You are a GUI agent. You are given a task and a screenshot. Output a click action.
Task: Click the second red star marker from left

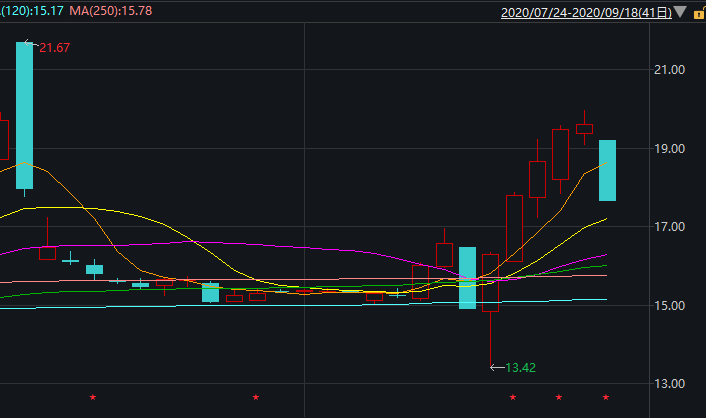(256, 397)
